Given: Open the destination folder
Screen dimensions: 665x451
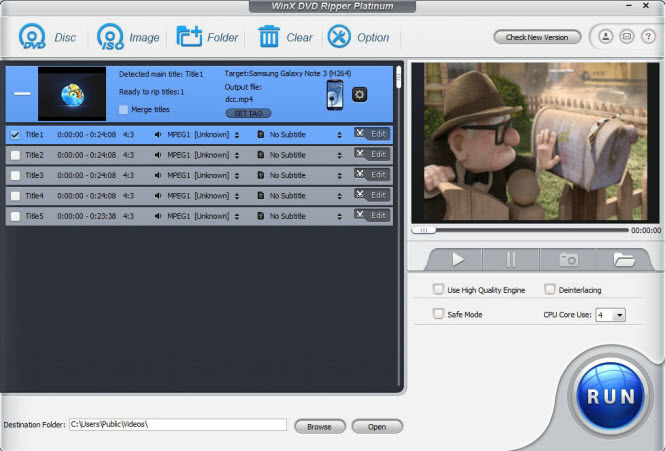Looking at the screenshot, I should pos(377,426).
